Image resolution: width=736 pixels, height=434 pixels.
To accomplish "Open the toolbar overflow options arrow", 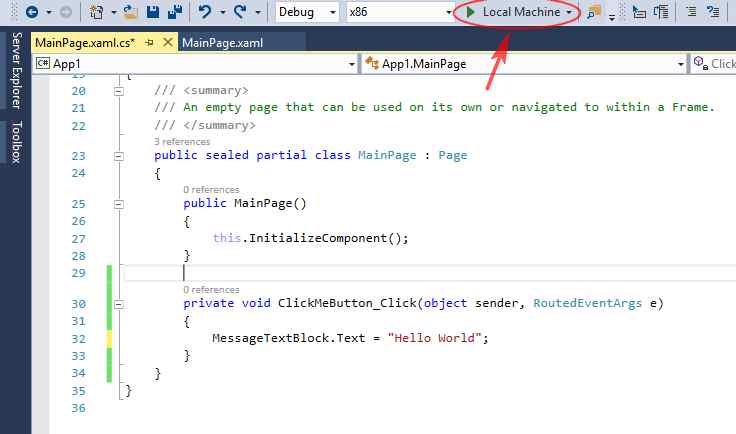I will 612,17.
